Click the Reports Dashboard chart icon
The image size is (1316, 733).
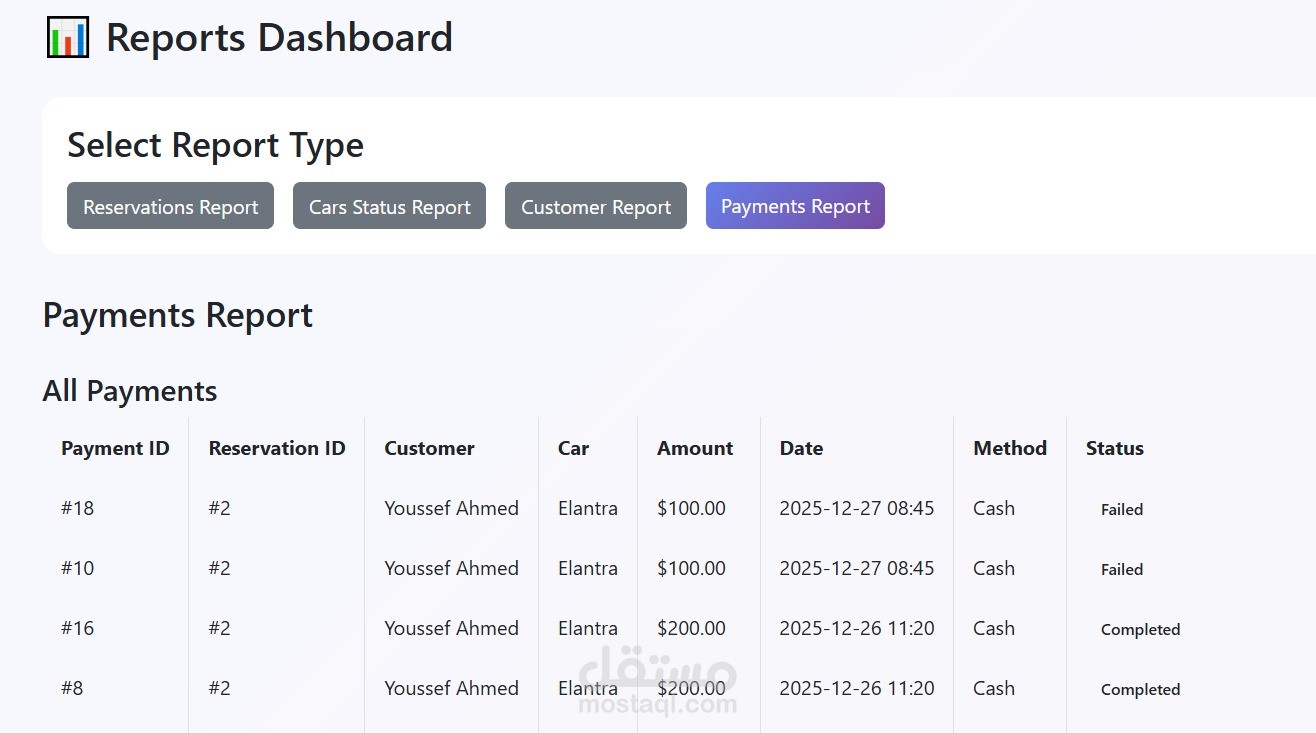click(x=68, y=38)
